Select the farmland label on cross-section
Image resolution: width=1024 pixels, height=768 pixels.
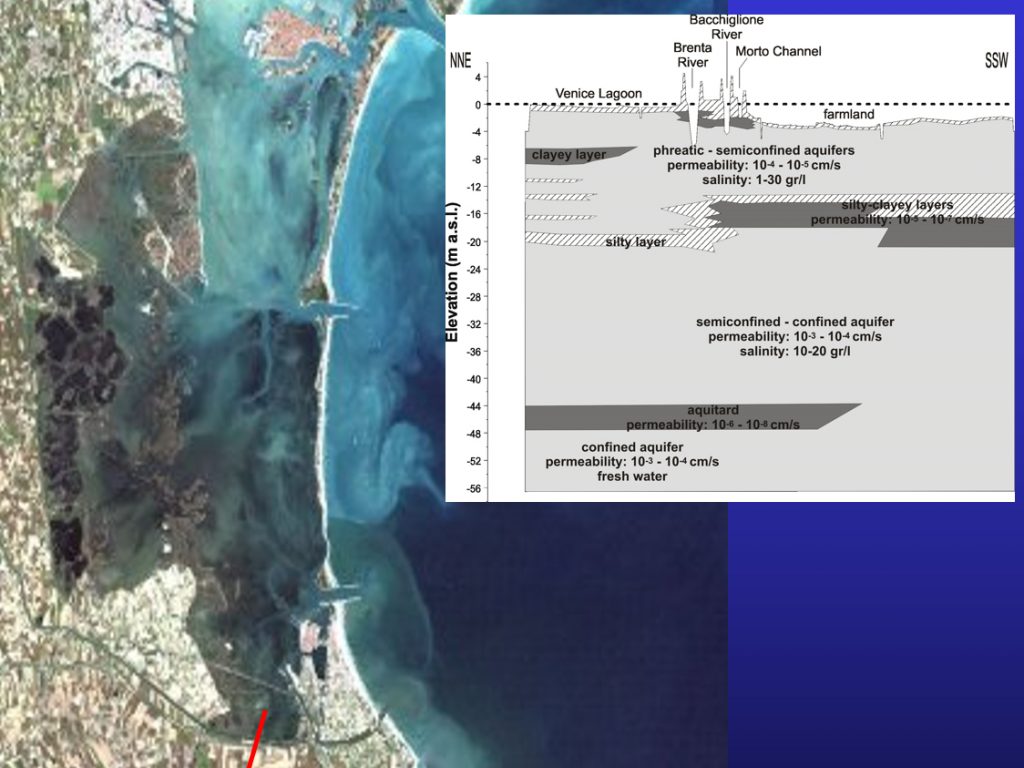point(849,115)
